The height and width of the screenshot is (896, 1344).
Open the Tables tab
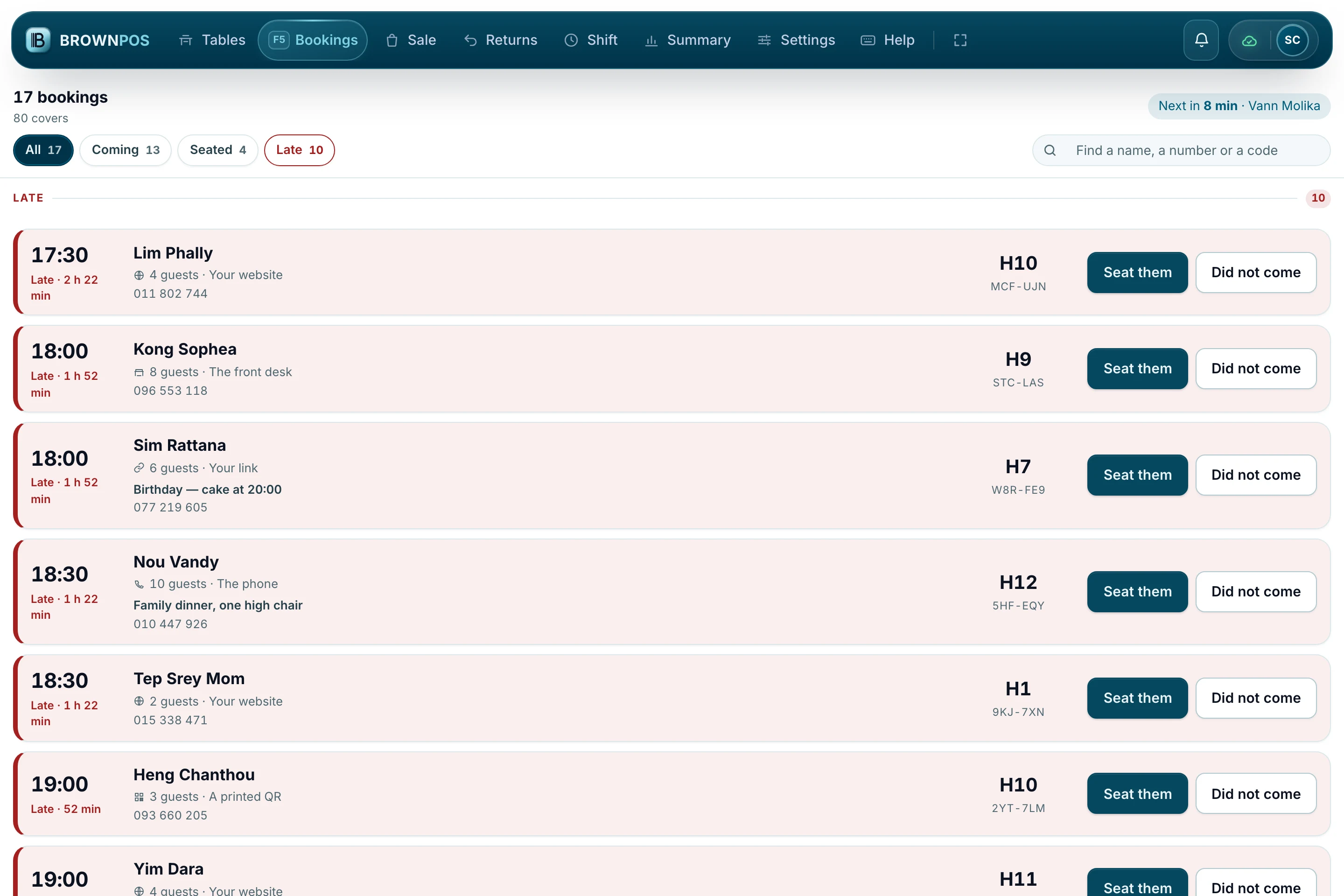[x=212, y=40]
